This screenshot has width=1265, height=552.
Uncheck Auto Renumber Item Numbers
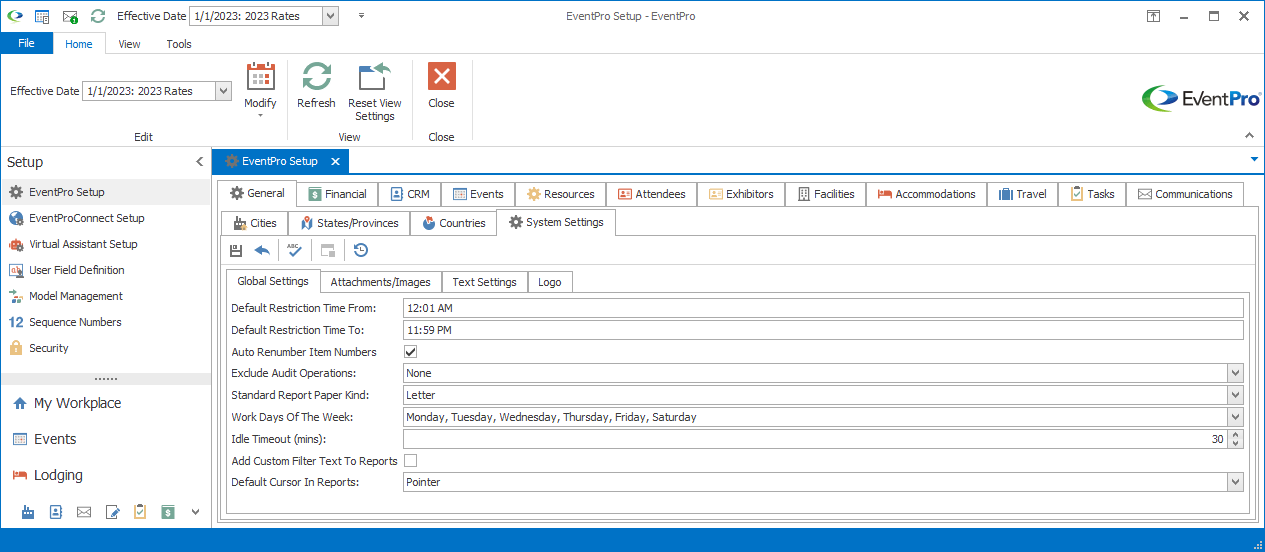coord(410,352)
